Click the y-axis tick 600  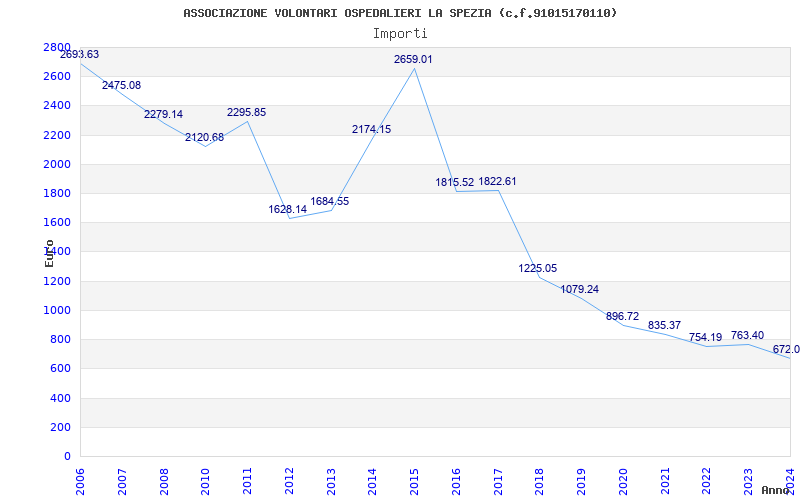click(x=61, y=368)
